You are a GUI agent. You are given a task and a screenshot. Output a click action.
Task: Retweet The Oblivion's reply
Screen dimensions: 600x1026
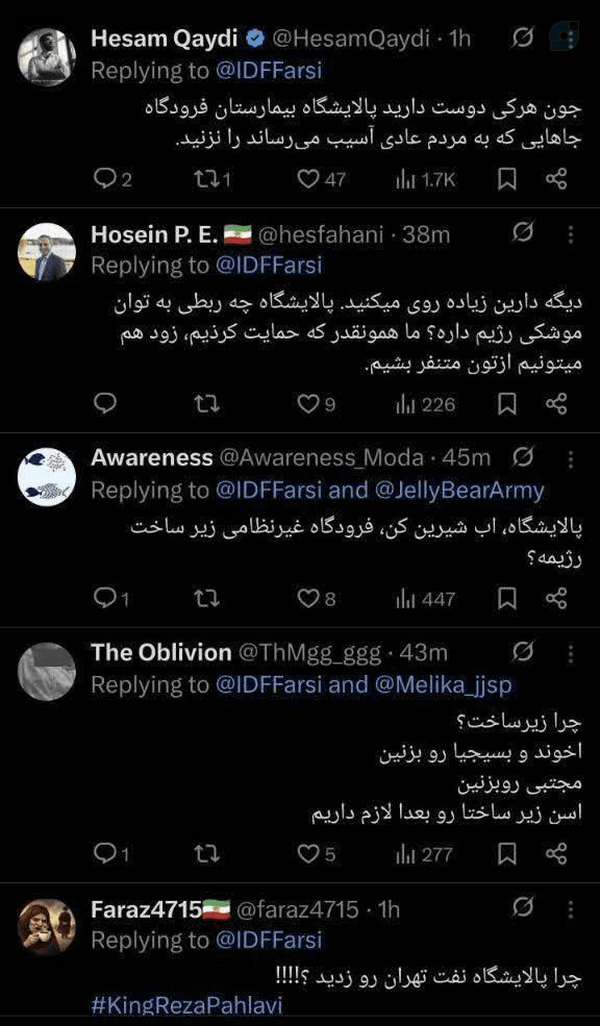pyautogui.click(x=207, y=853)
